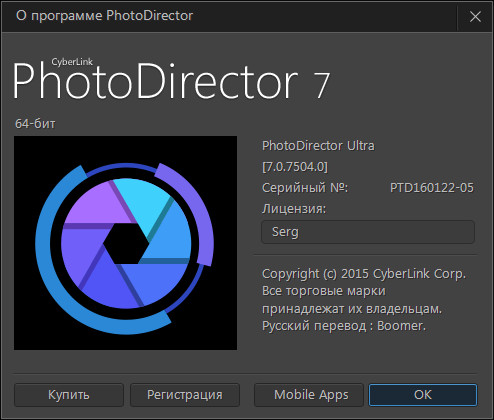Click the принадлежат их владельцам text line

(352, 309)
